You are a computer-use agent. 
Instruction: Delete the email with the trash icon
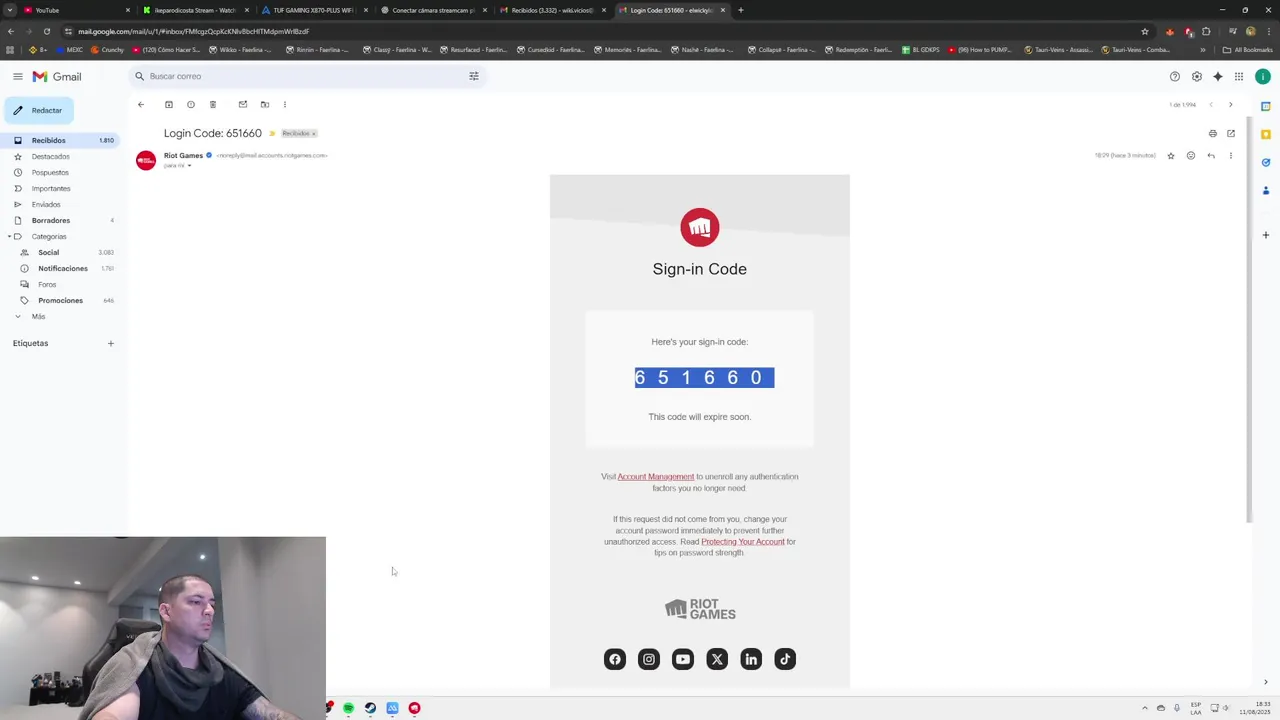point(213,104)
